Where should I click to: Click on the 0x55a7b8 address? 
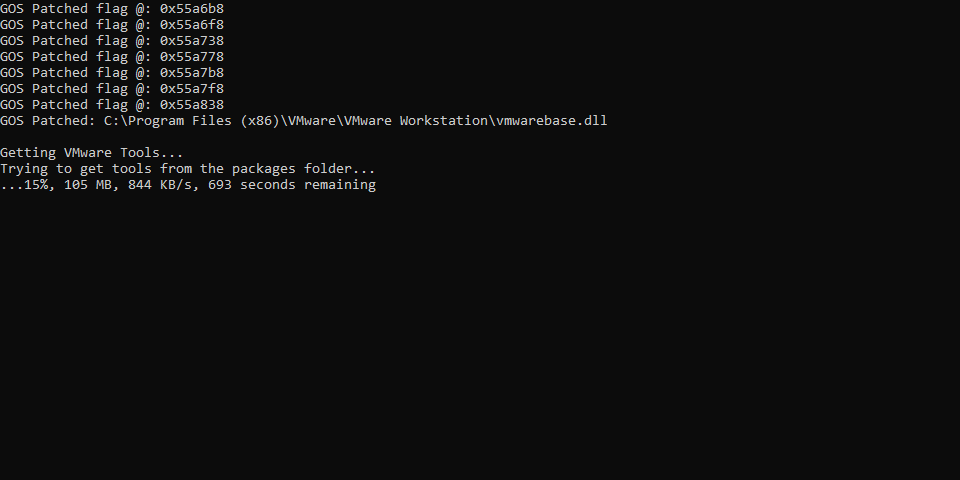[x=192, y=73]
